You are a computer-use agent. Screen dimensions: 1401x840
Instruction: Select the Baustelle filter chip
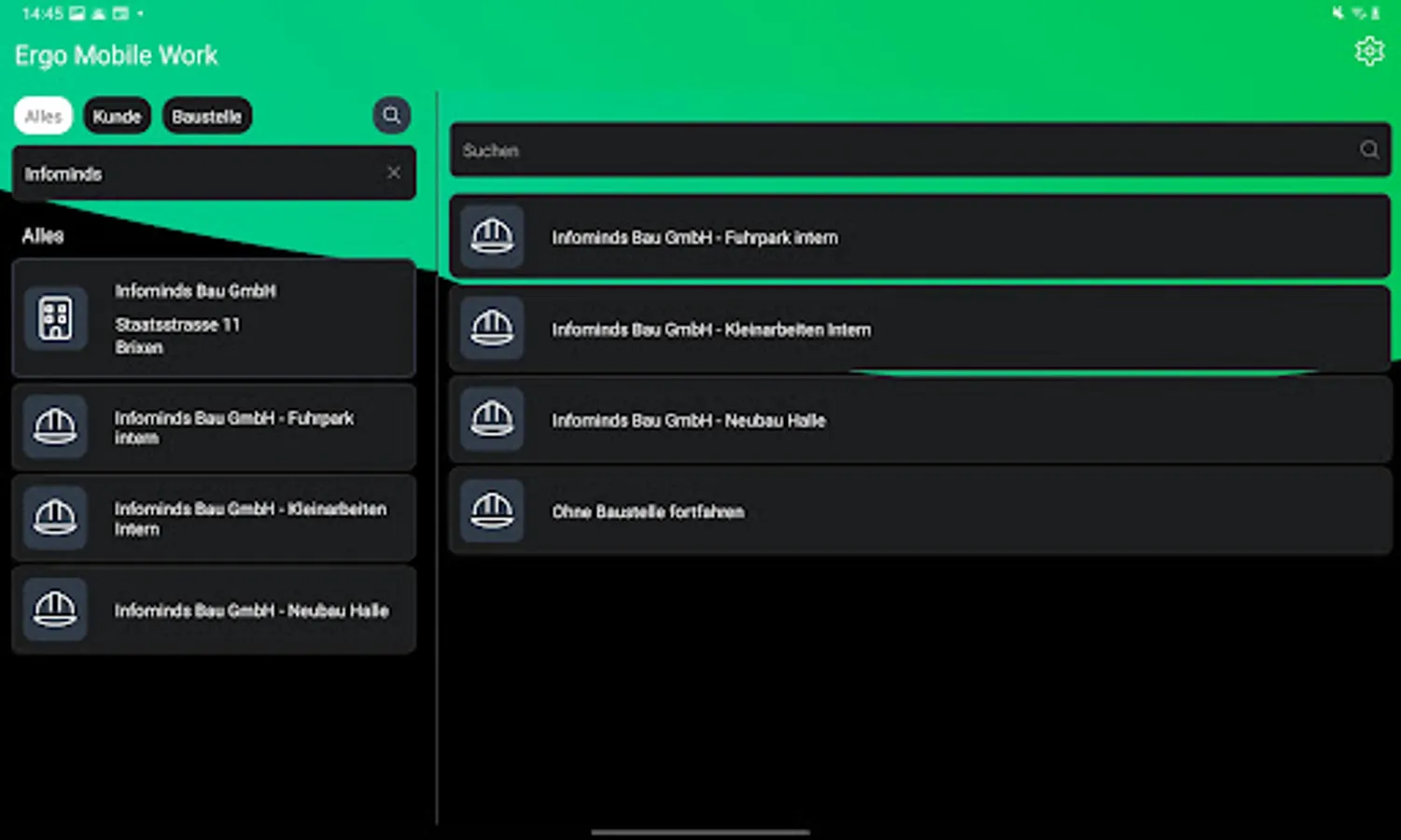click(206, 116)
